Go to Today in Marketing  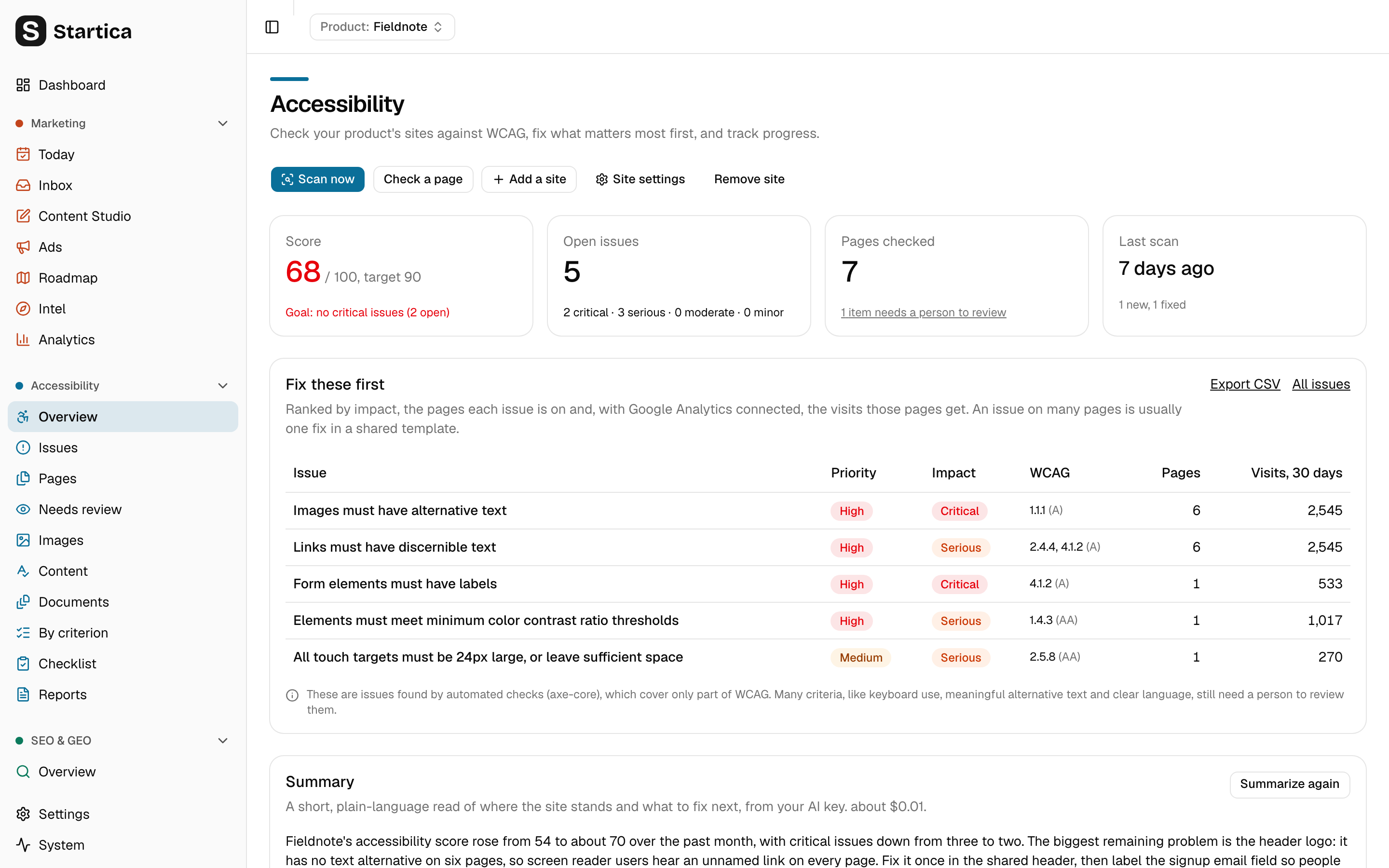click(123, 154)
